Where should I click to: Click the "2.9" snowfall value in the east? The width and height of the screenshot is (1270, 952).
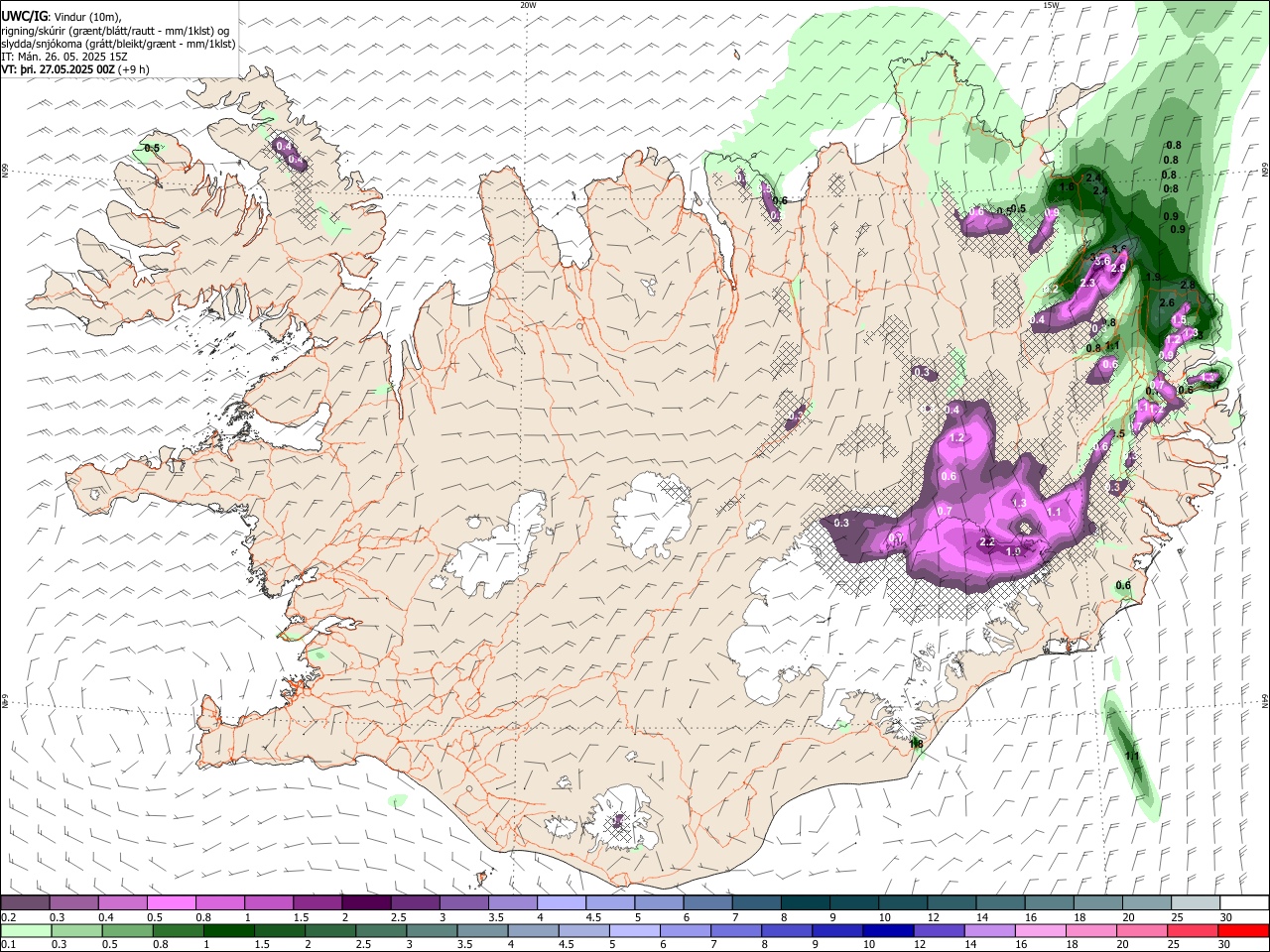tap(1118, 269)
